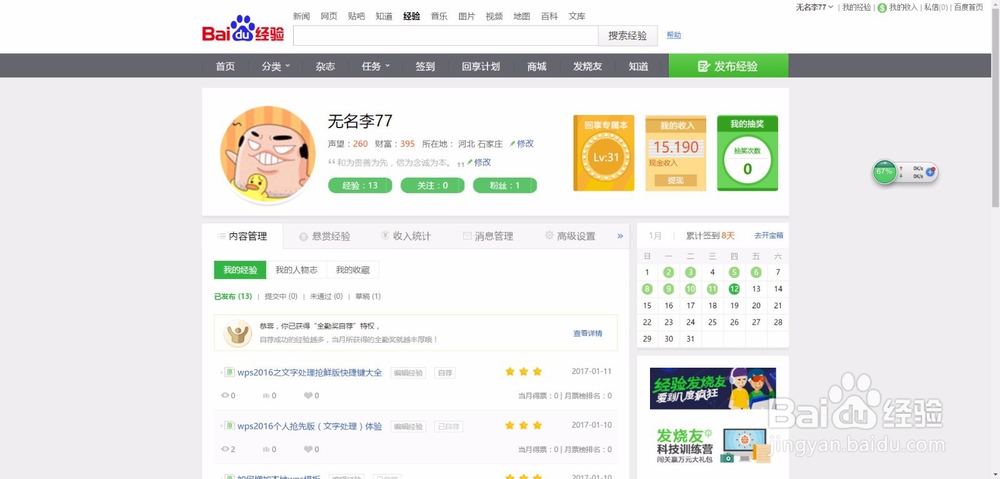Expand the next tabs double-arrow
1000x479 pixels.
click(x=620, y=236)
